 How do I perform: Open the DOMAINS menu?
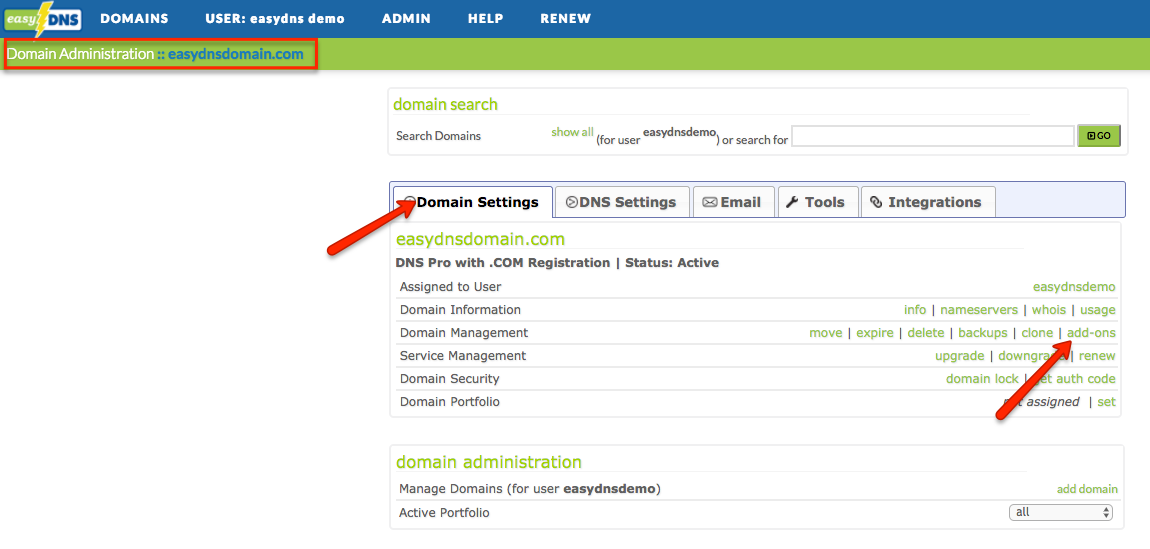(134, 19)
